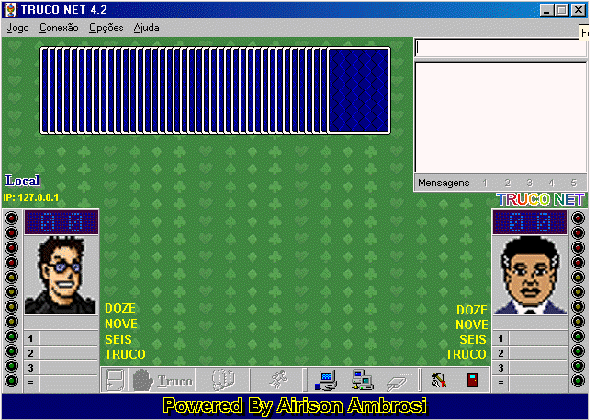Click the red door exit icon

473,380
